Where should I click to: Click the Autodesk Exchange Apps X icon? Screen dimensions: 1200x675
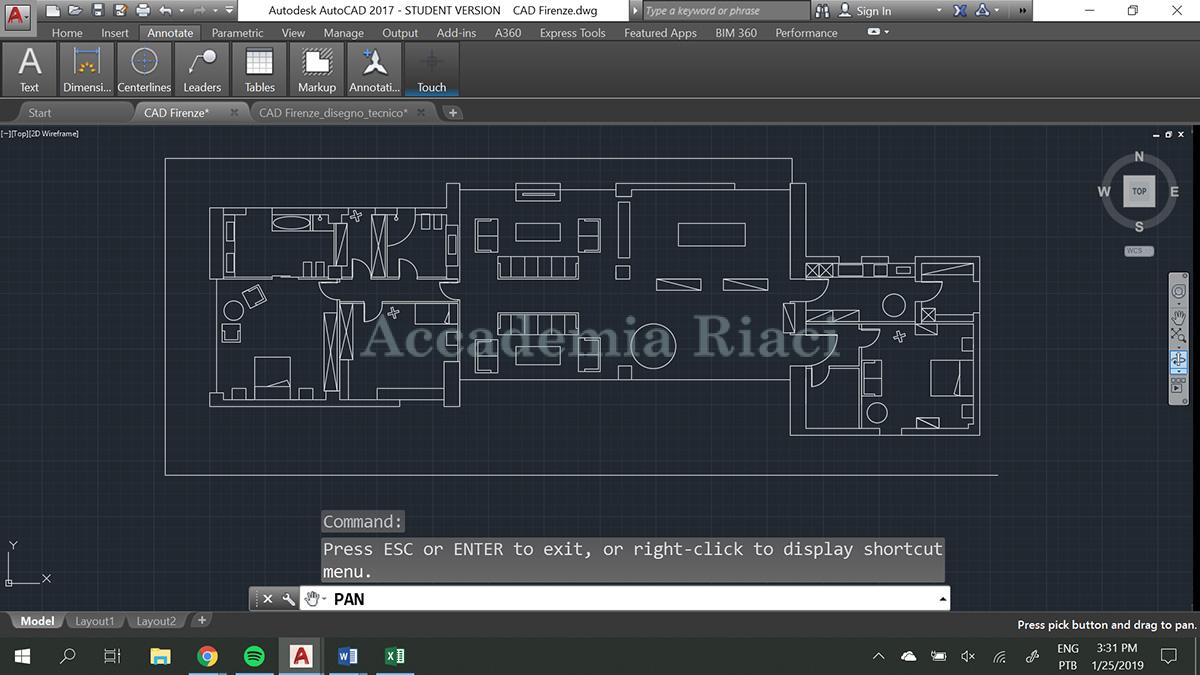click(x=960, y=11)
